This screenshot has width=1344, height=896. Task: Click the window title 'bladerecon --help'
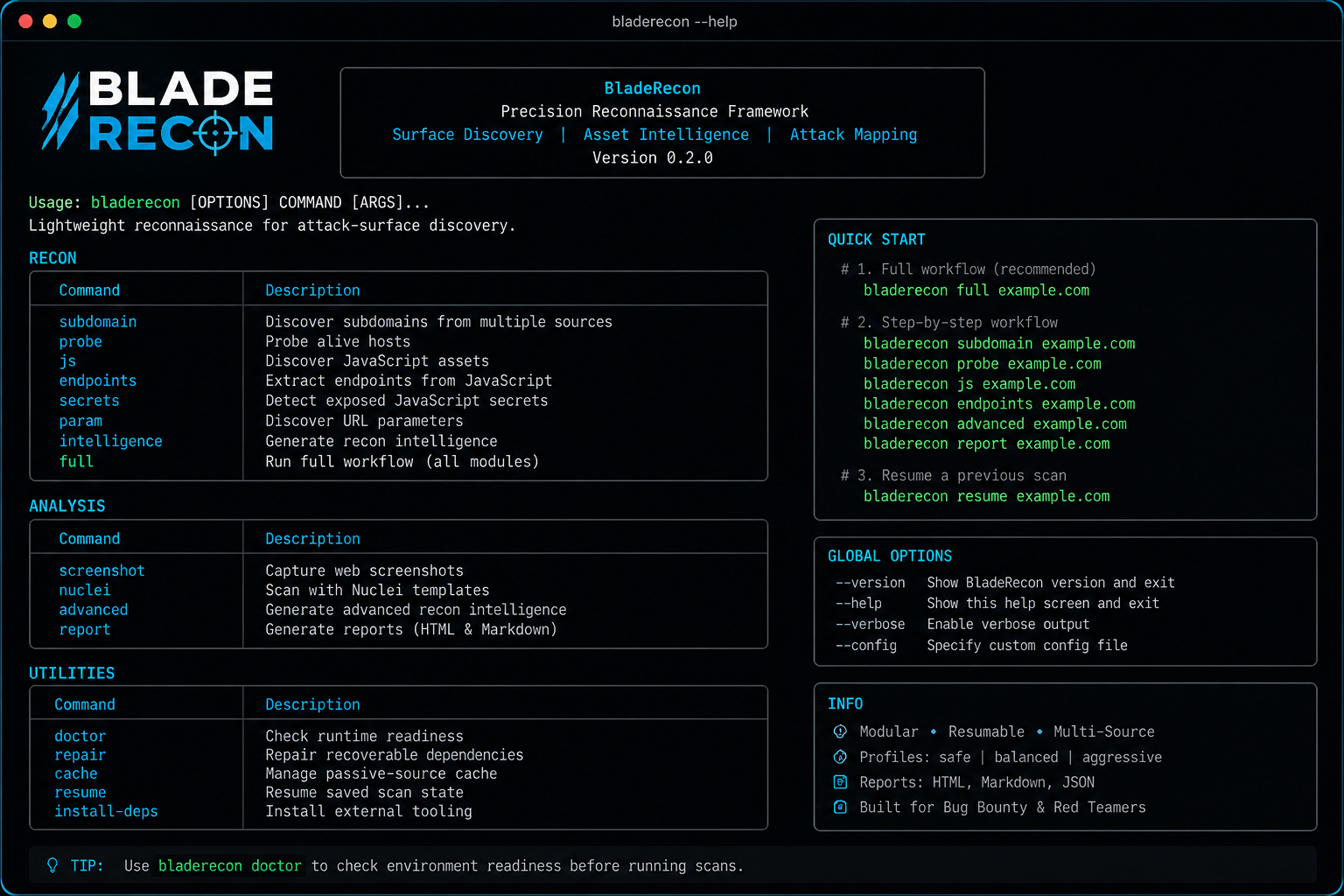pos(675,22)
